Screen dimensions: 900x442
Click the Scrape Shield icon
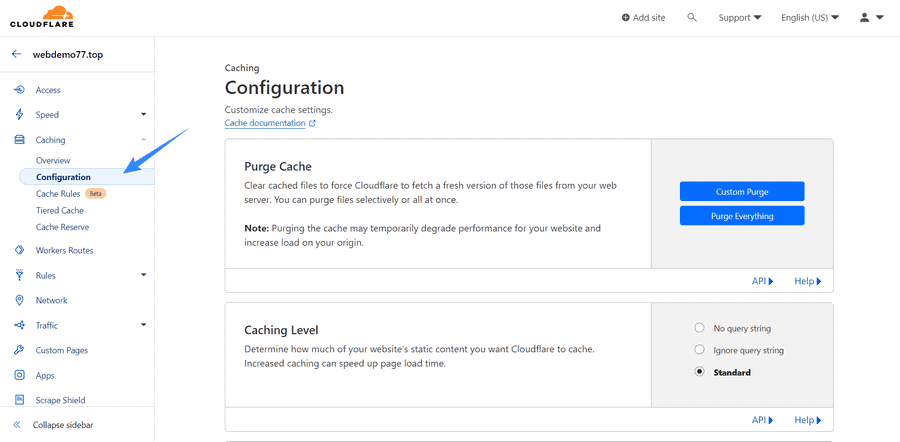[20, 400]
